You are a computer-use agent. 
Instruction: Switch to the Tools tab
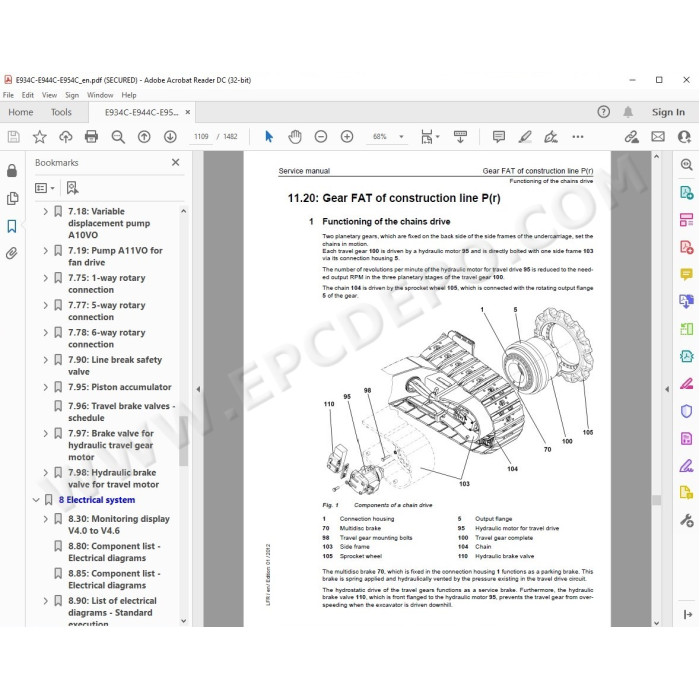[x=61, y=112]
